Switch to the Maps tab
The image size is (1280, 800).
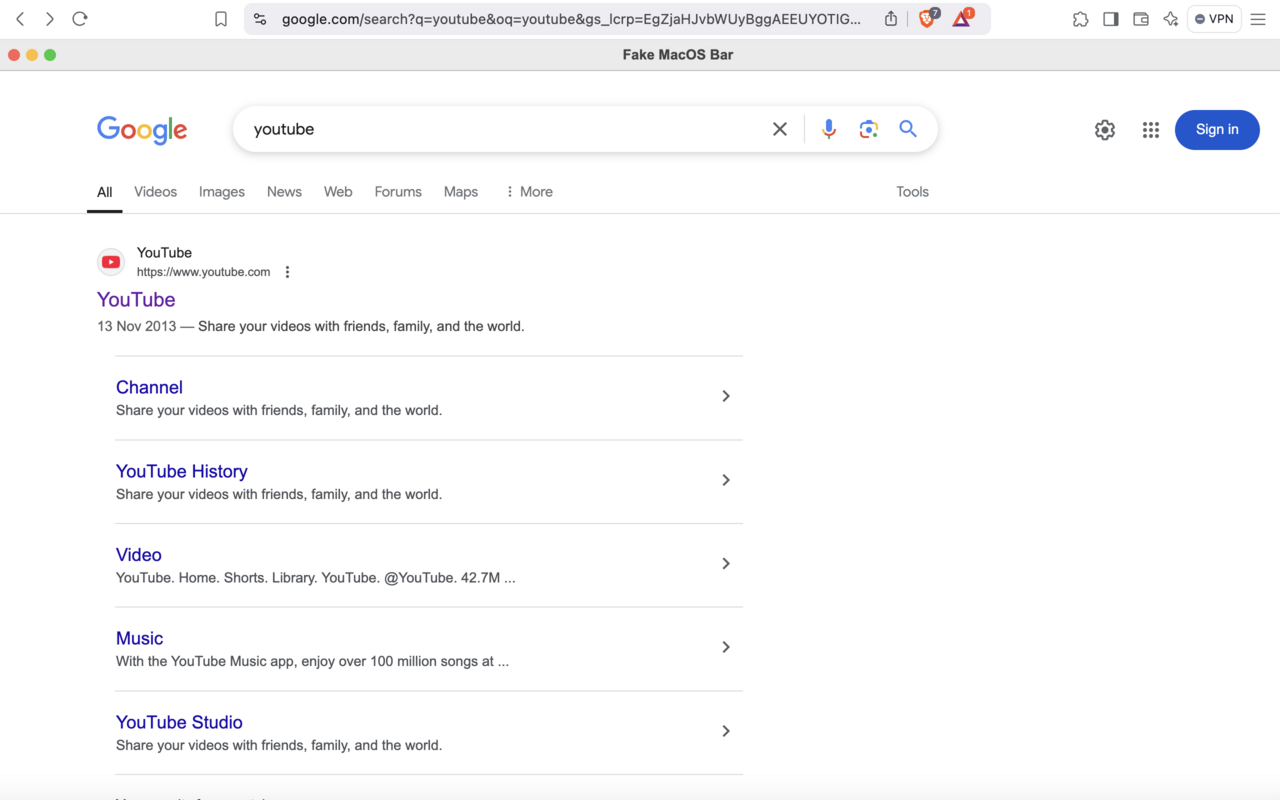pos(461,192)
